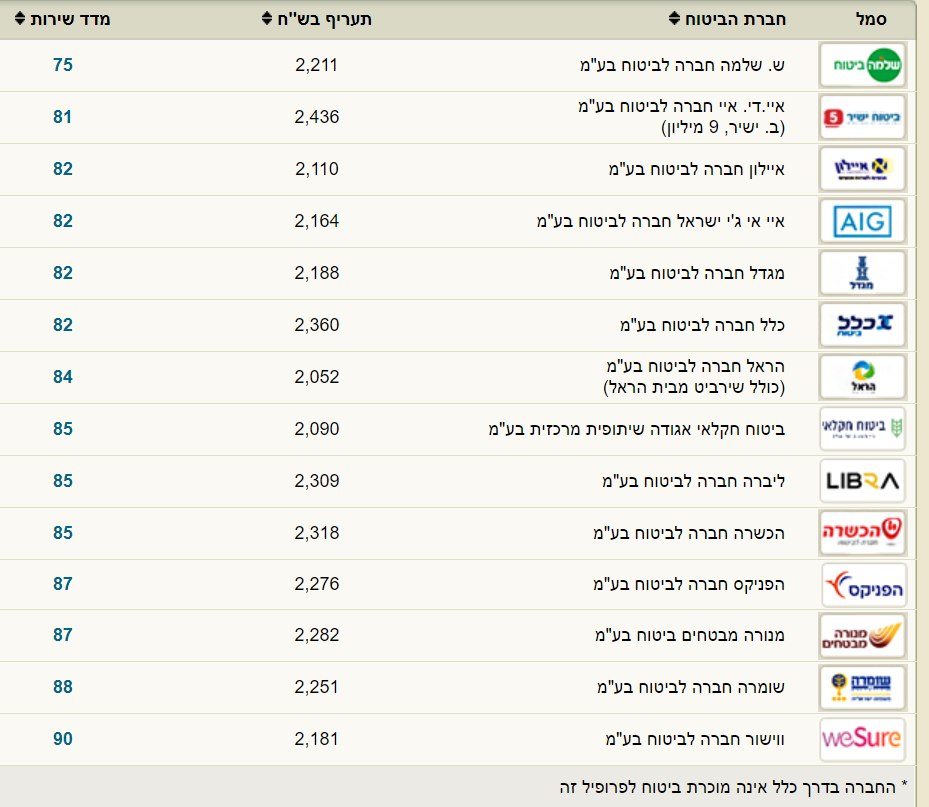
Task: Click the Menora Mivtachim logo
Action: 863,636
